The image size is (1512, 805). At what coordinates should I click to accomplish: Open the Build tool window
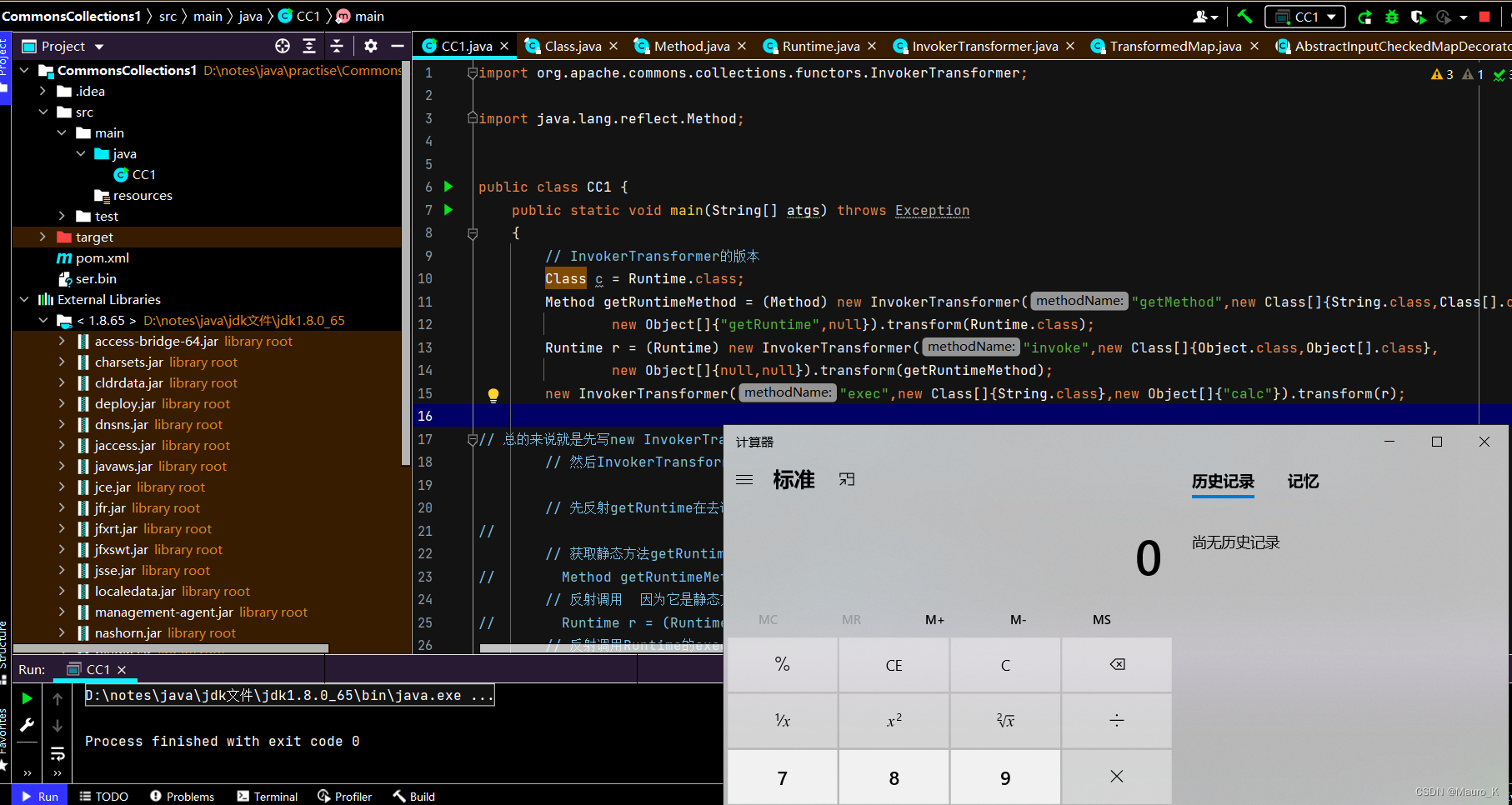(x=414, y=797)
